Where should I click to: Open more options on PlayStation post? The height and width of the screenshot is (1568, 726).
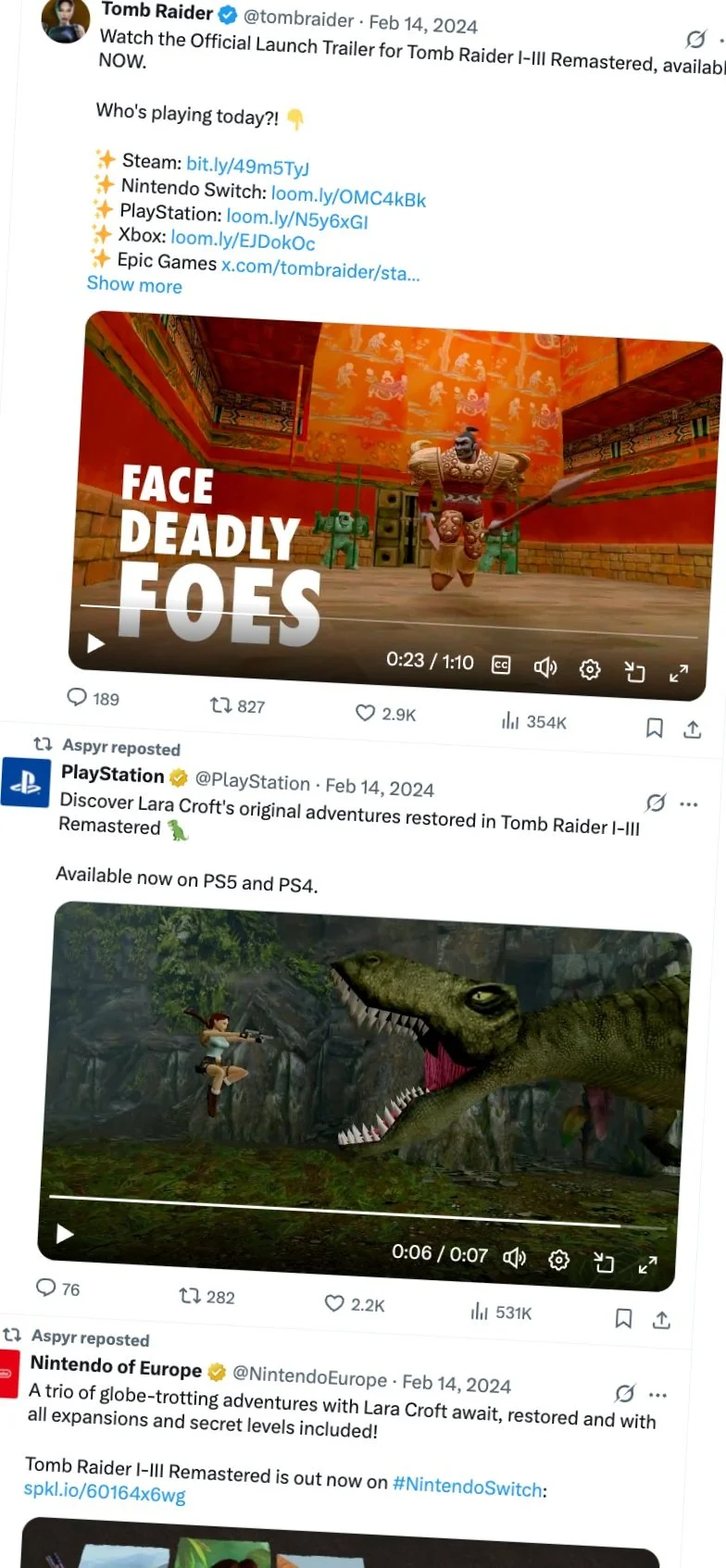pyautogui.click(x=688, y=804)
